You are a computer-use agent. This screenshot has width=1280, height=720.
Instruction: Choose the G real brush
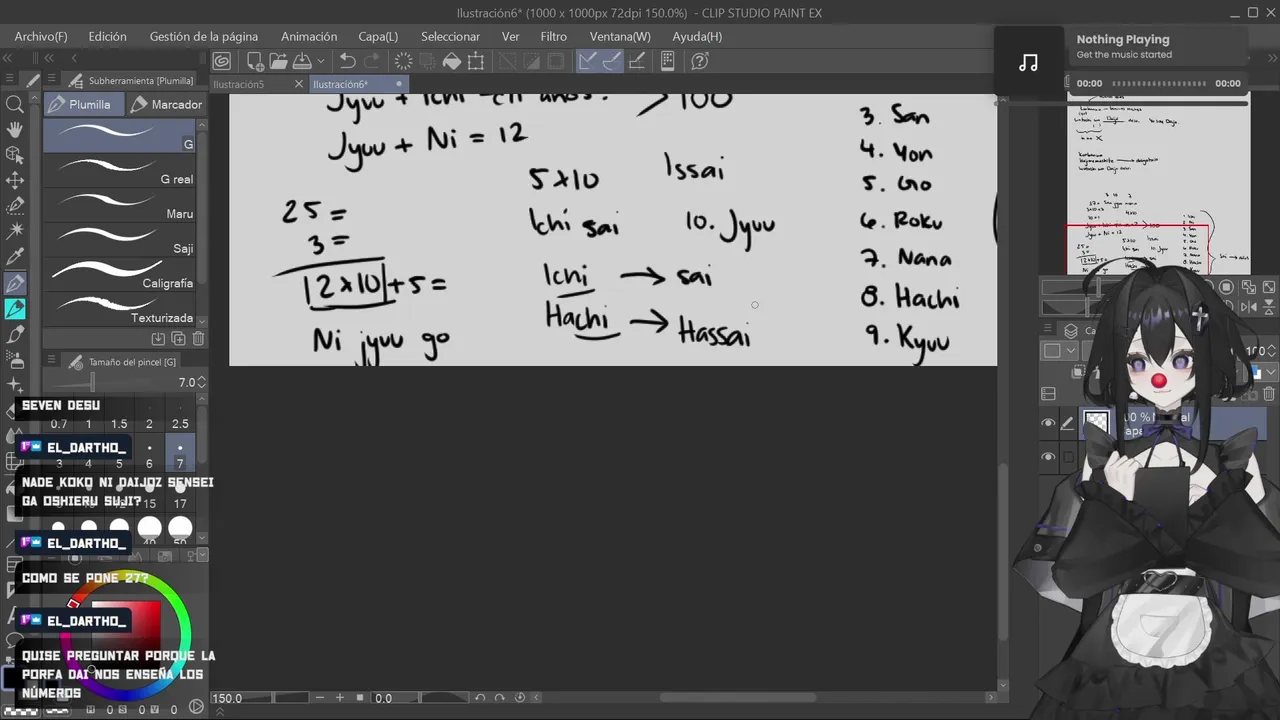pos(120,170)
